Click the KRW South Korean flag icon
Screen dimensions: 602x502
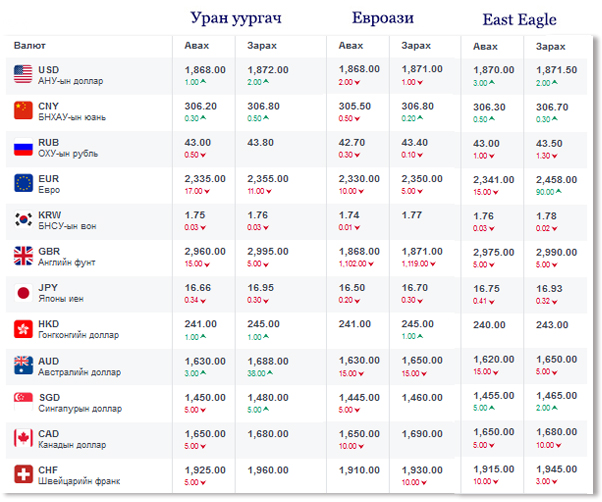(22, 219)
